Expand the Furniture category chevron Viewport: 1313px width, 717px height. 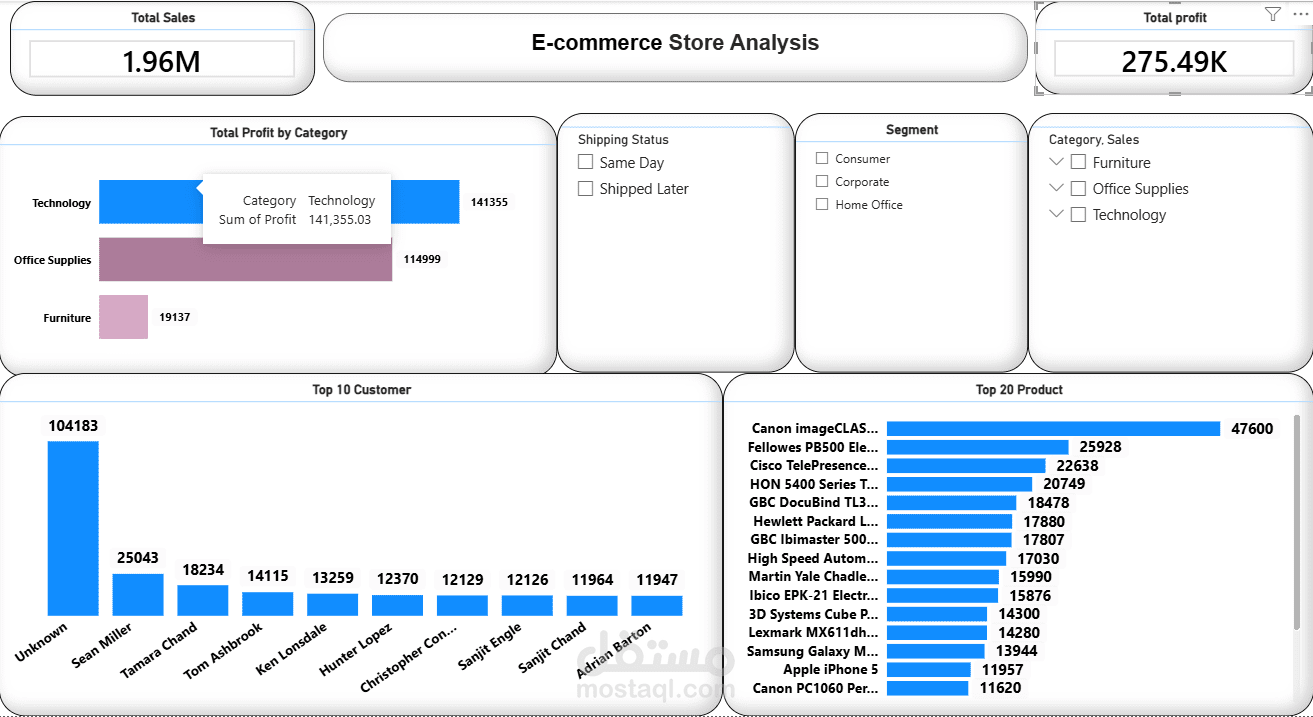coord(1057,162)
